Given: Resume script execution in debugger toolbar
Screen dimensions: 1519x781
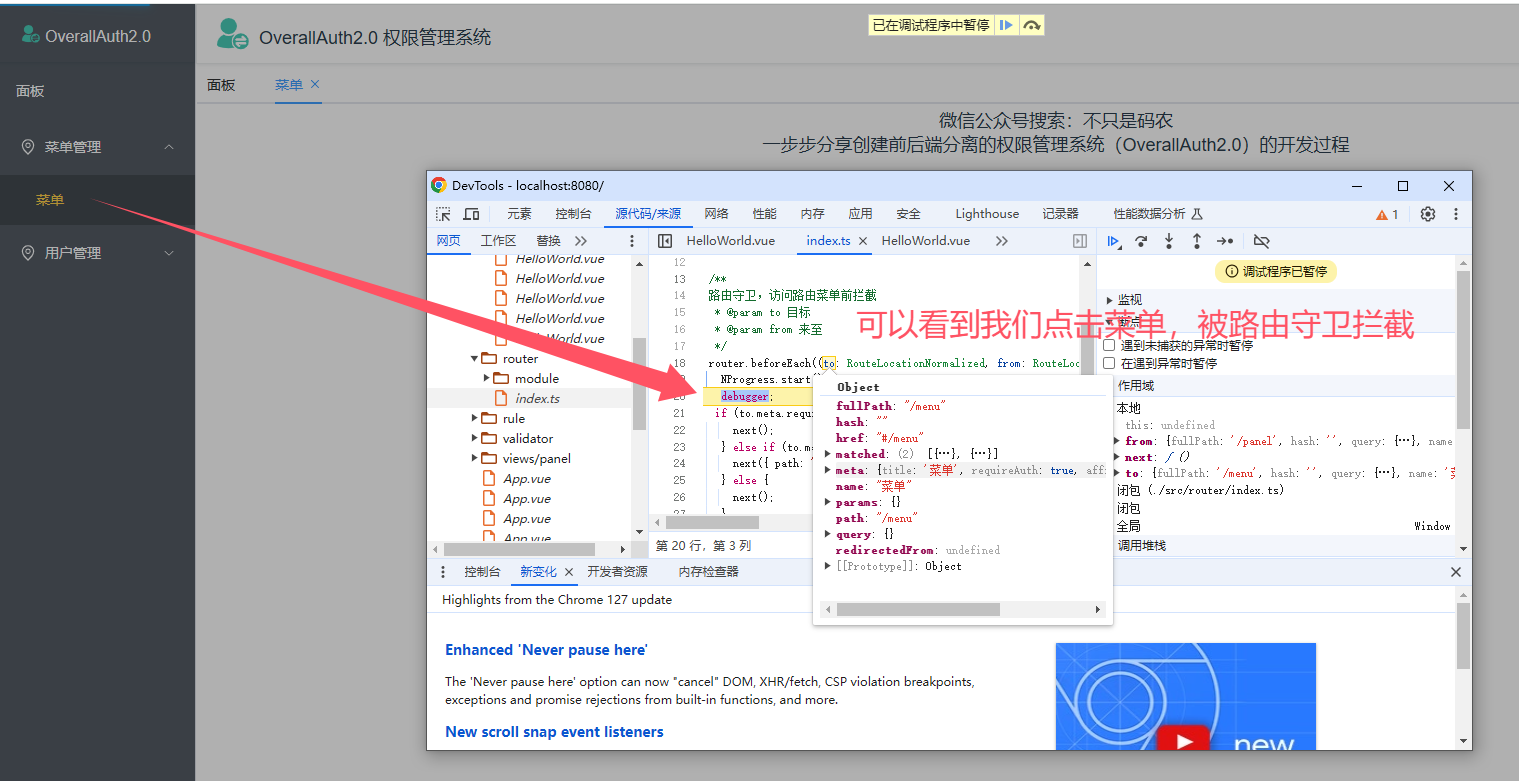Looking at the screenshot, I should (x=1113, y=241).
